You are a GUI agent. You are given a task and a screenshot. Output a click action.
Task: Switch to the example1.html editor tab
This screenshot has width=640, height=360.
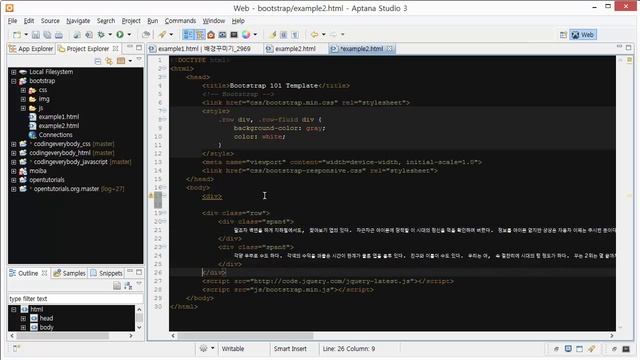[x=200, y=49]
